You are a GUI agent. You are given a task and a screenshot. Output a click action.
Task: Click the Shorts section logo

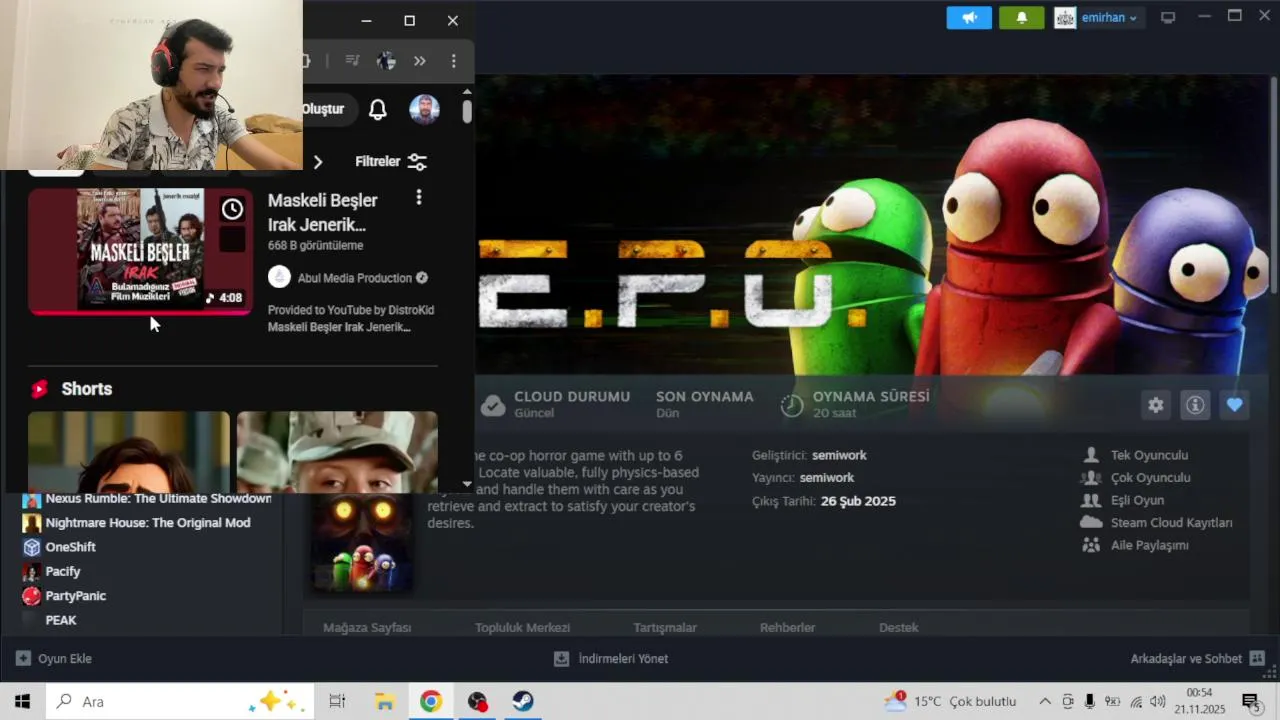point(39,389)
